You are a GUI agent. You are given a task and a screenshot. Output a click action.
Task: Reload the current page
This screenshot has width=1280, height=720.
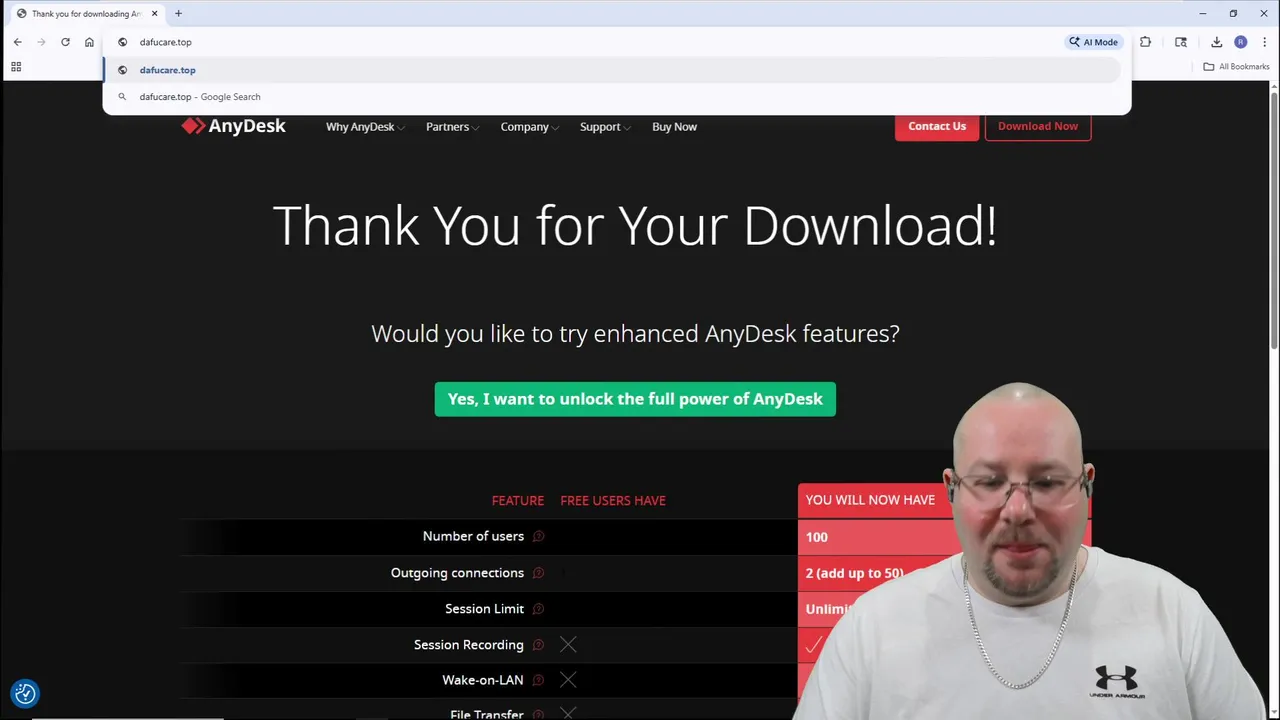pyautogui.click(x=65, y=42)
